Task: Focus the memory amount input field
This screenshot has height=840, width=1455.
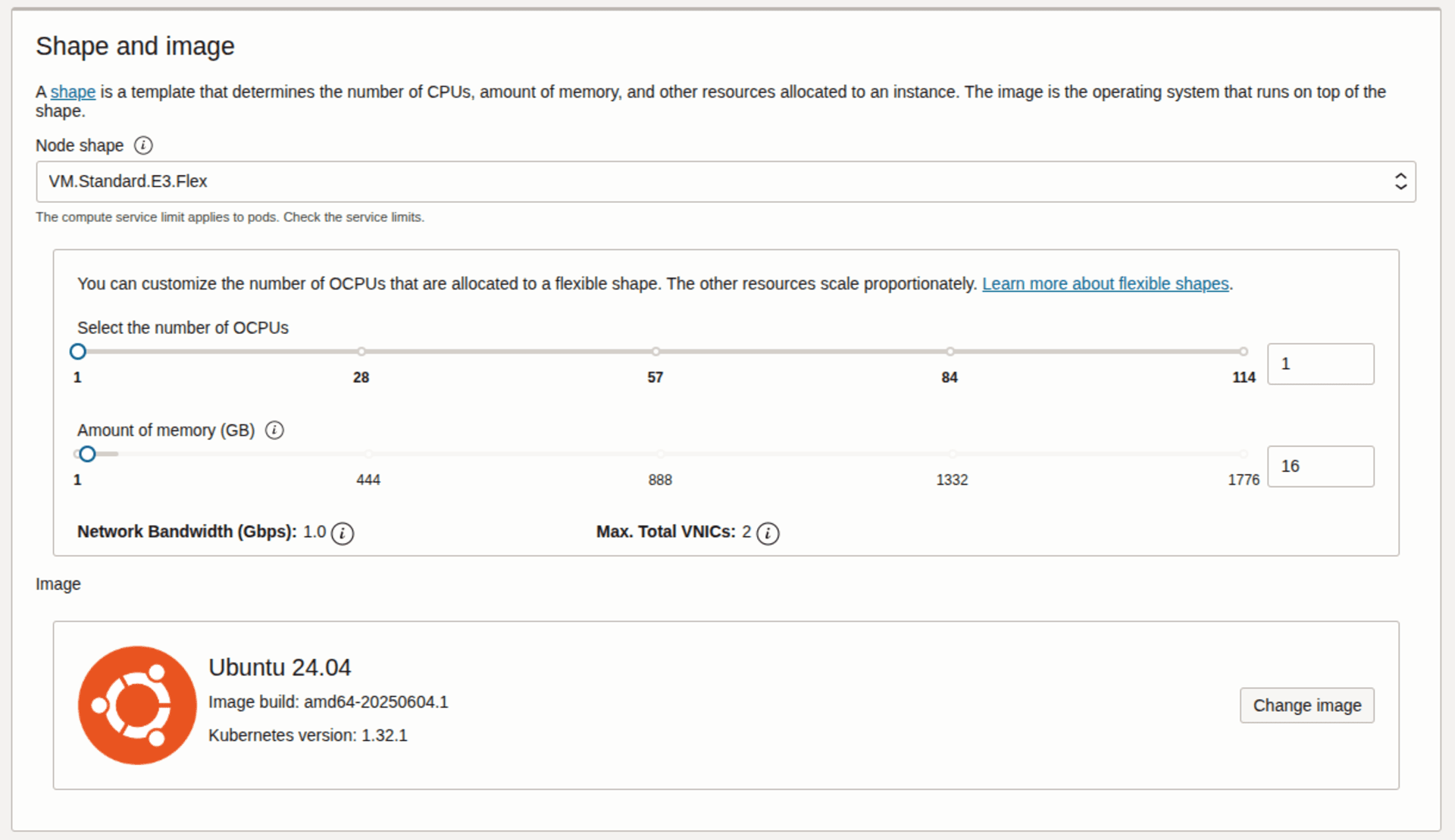Action: tap(1320, 467)
